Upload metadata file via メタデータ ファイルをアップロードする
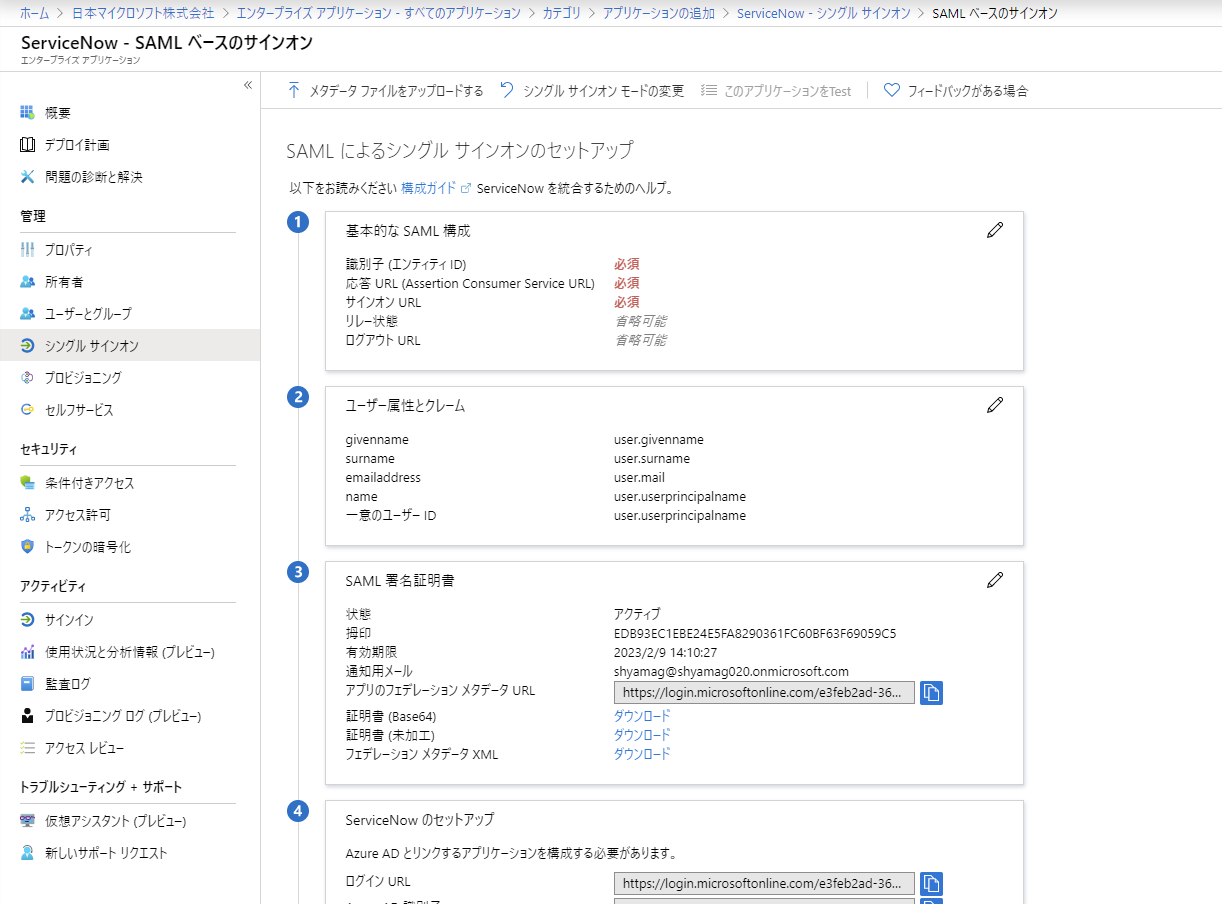Screen dimensions: 1222x904 pos(385,91)
